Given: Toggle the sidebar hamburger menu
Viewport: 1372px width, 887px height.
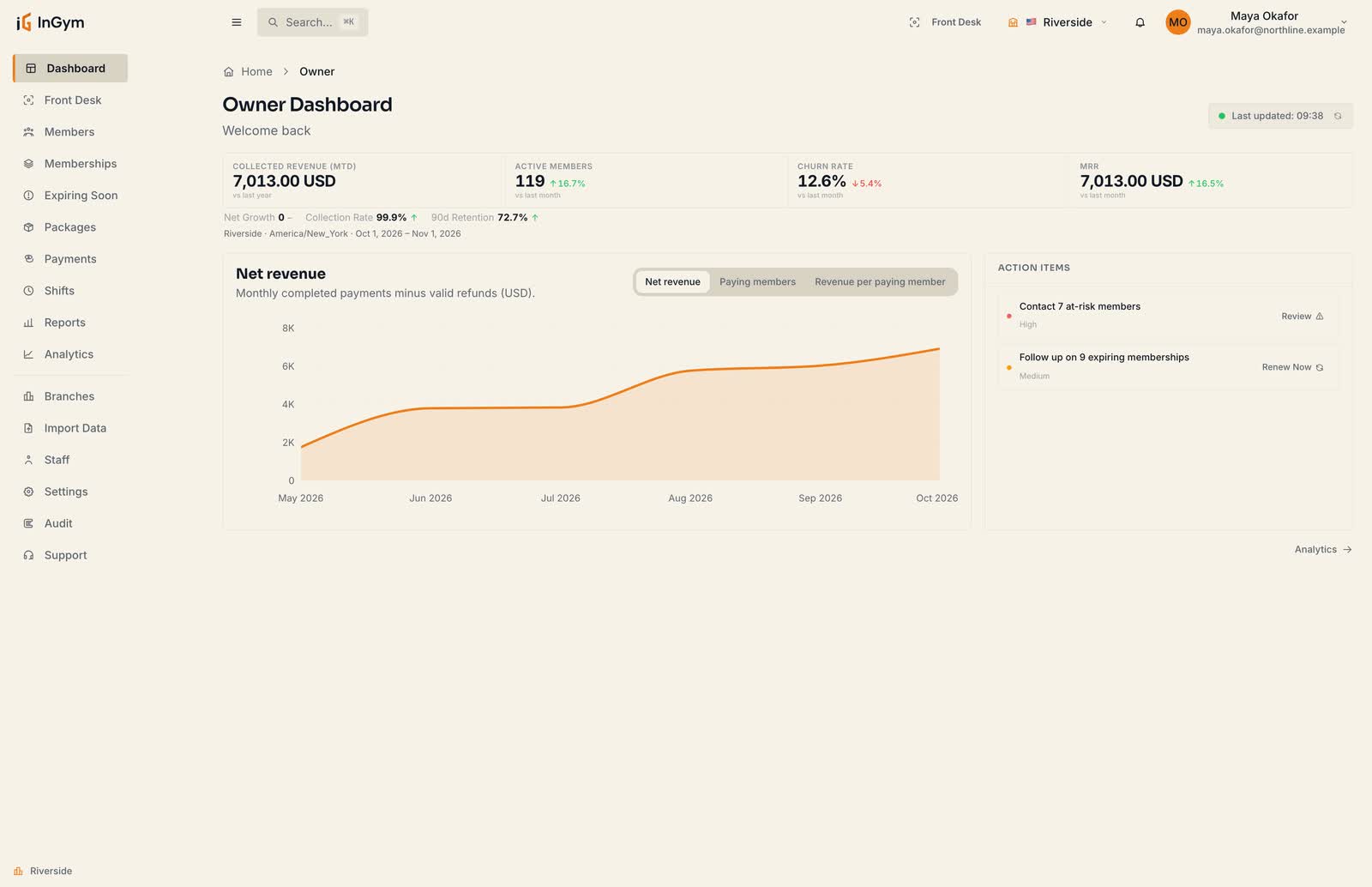Looking at the screenshot, I should click(x=237, y=22).
